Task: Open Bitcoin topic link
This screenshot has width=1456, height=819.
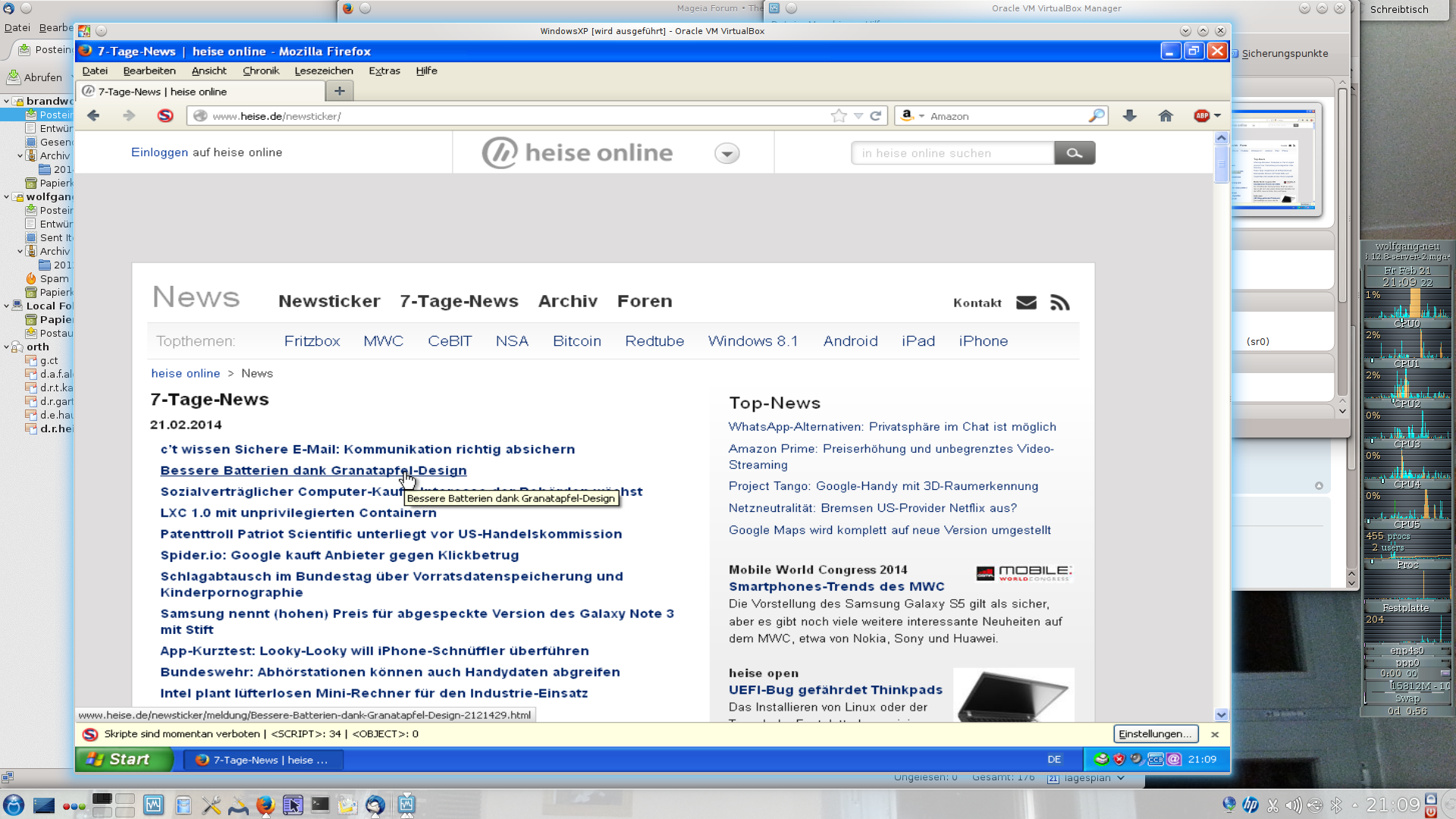Action: point(576,341)
